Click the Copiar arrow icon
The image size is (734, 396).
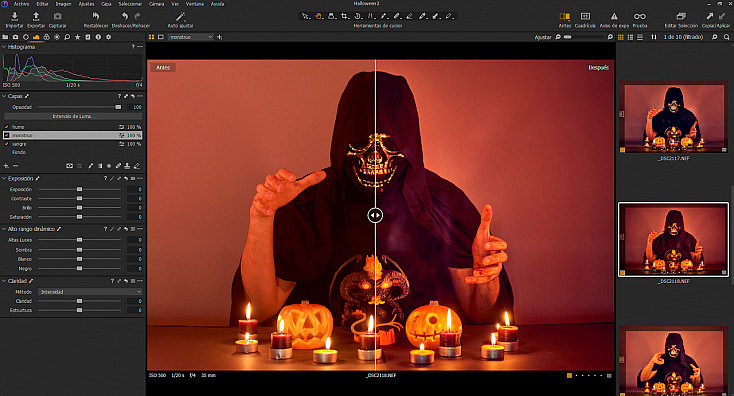click(710, 16)
